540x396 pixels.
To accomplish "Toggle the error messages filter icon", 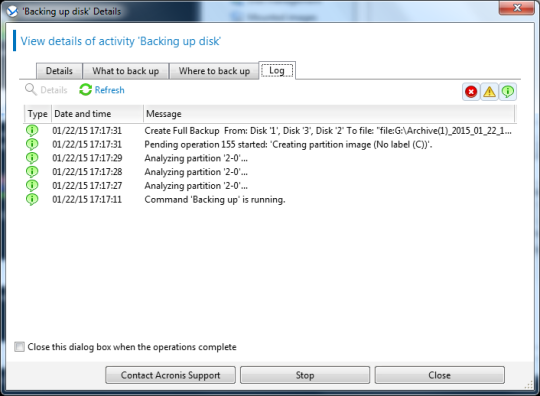I will 471,92.
